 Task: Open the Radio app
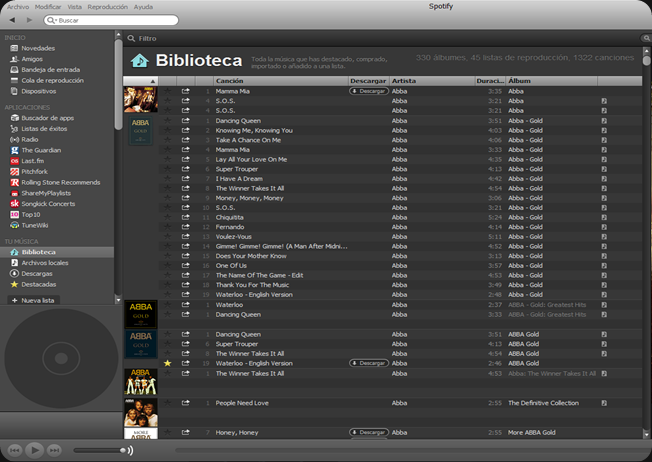click(x=30, y=140)
